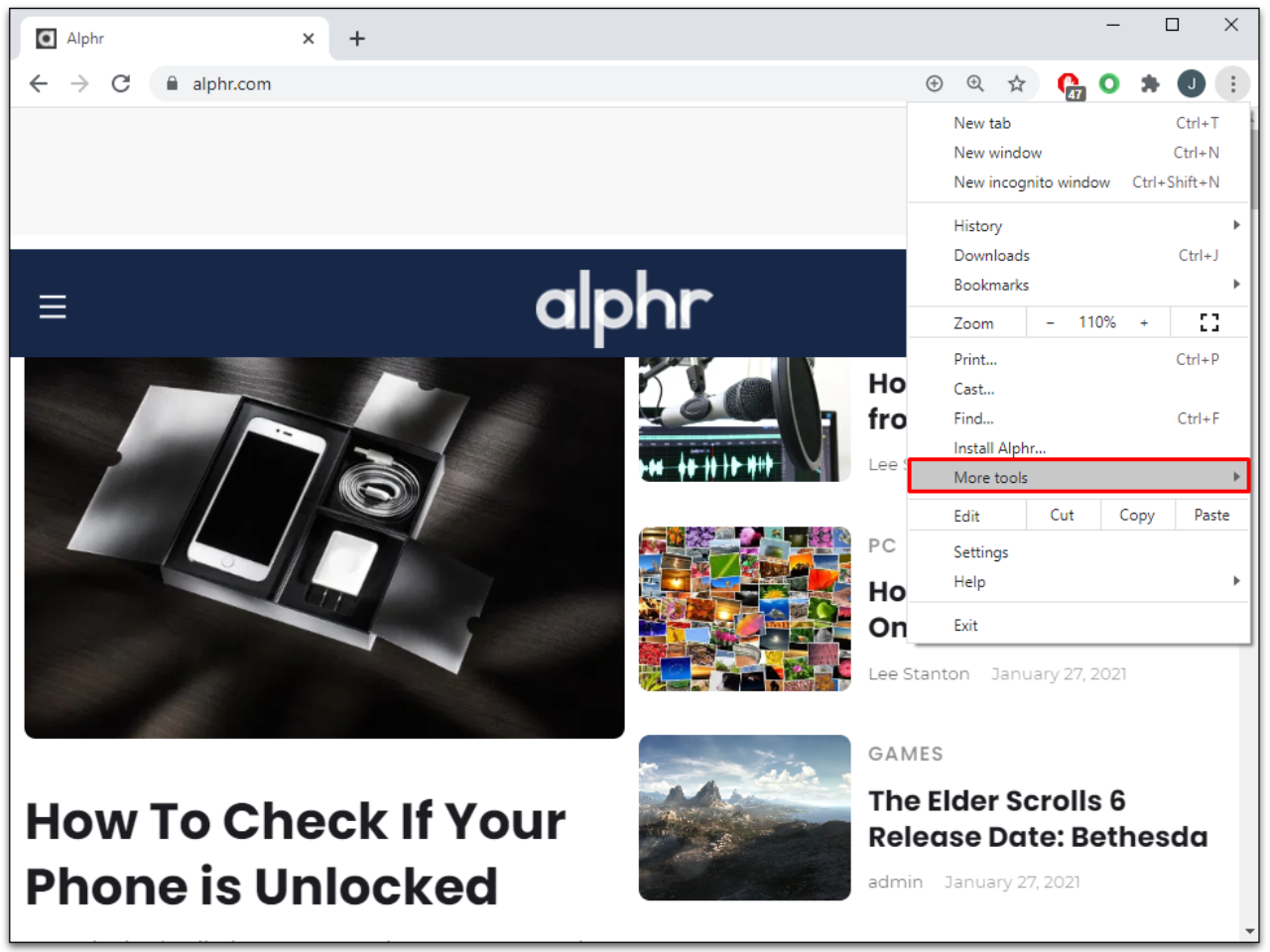Click the Lee Stanton author link

919,673
